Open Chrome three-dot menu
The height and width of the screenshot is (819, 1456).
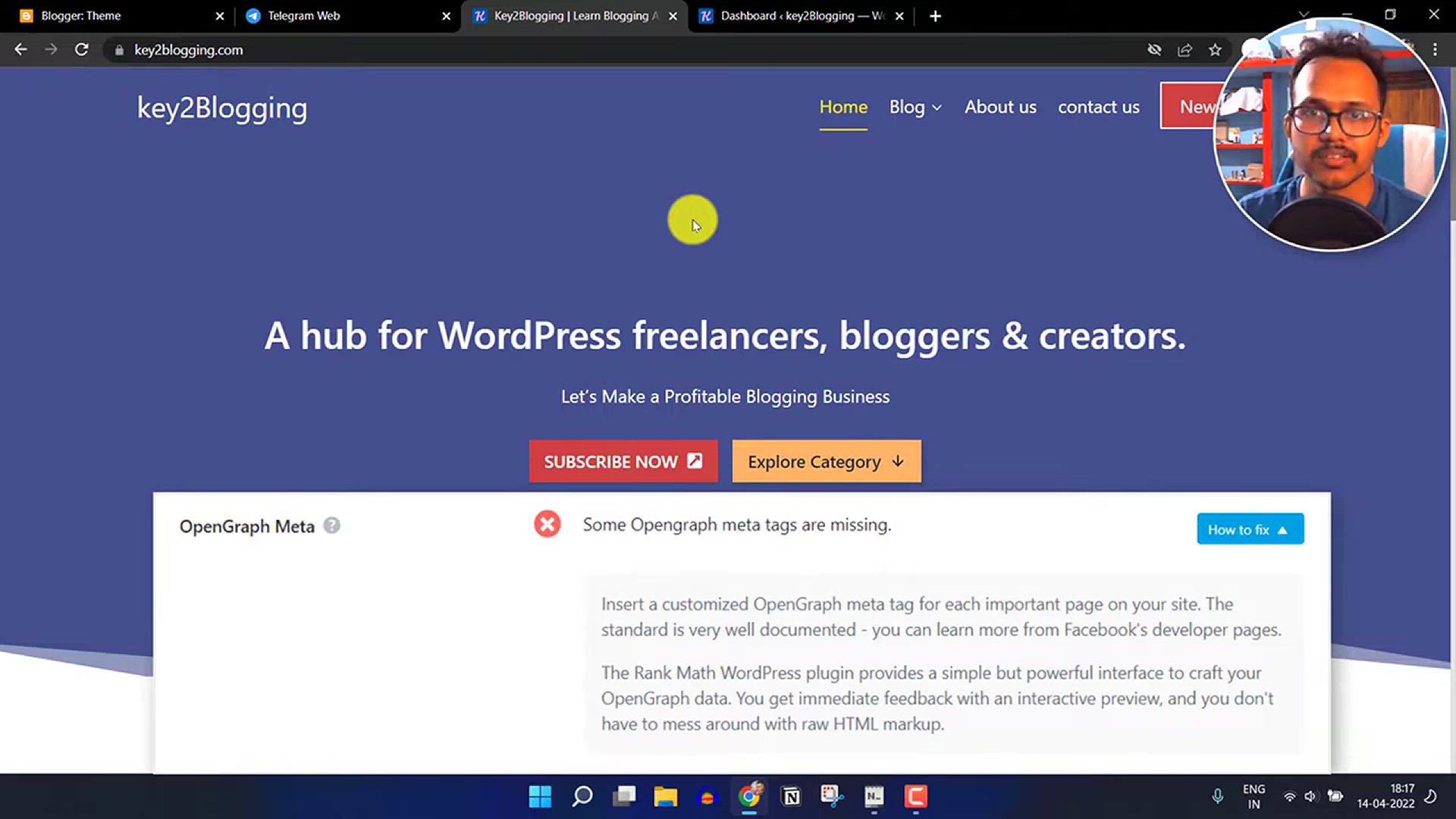click(x=1435, y=49)
